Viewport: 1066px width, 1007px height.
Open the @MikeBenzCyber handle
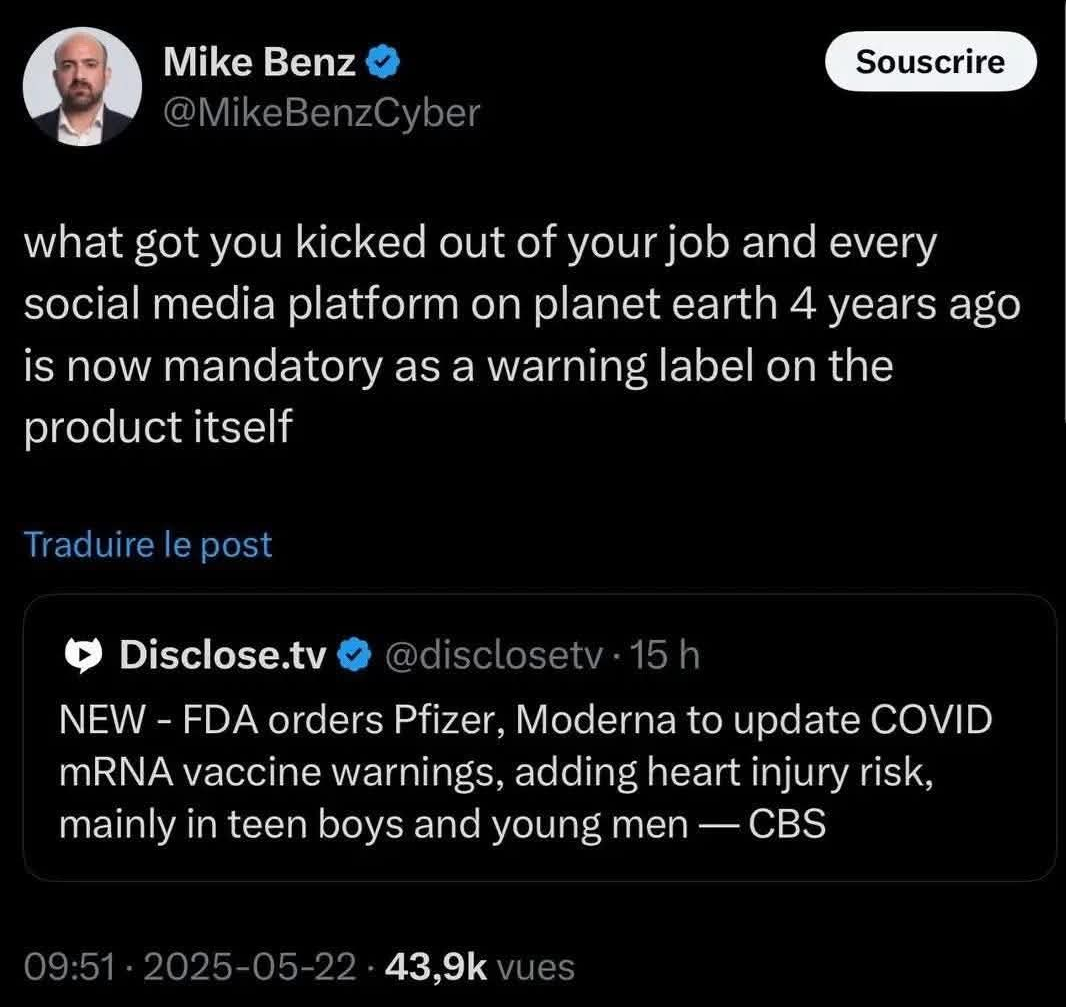[321, 113]
